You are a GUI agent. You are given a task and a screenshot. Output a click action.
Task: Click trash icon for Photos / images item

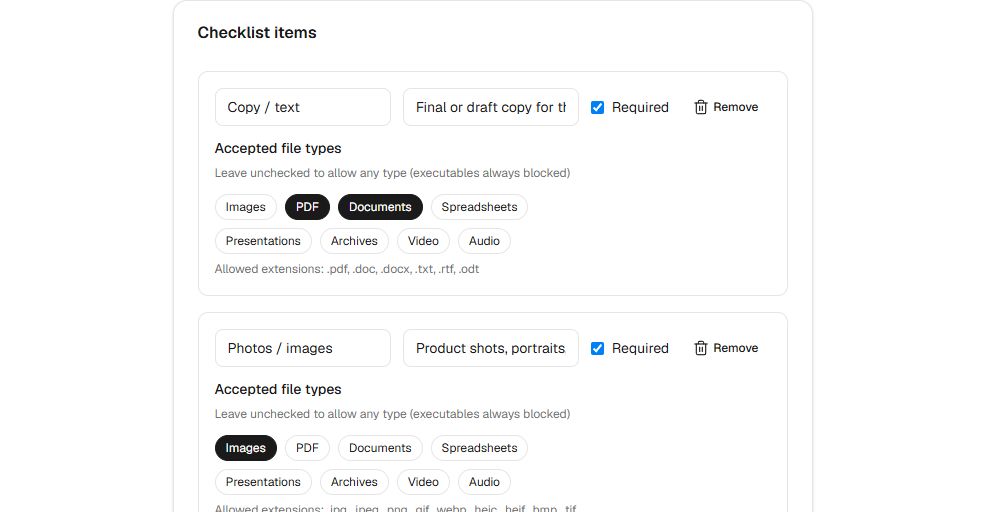point(700,348)
